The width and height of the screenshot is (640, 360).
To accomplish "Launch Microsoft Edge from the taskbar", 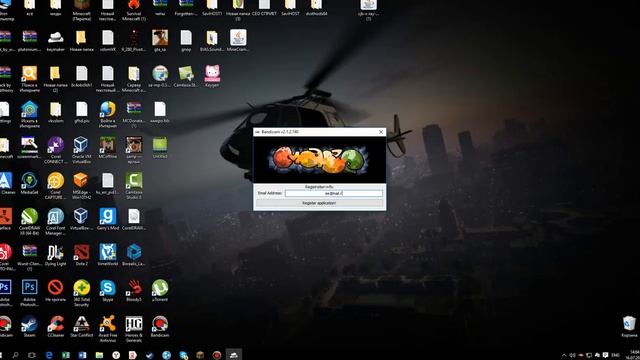I will coord(49,355).
